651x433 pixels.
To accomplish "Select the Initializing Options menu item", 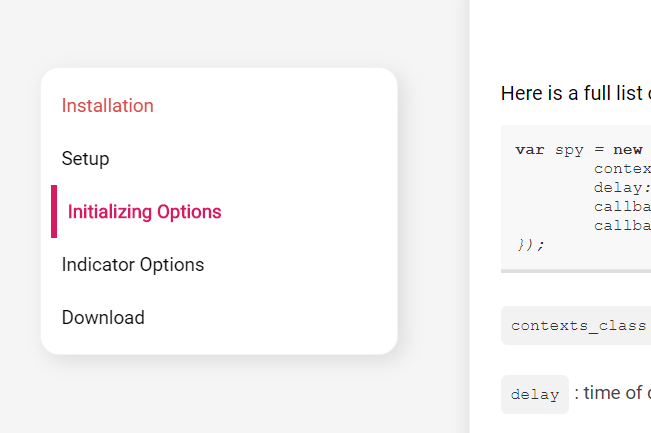I will [144, 212].
